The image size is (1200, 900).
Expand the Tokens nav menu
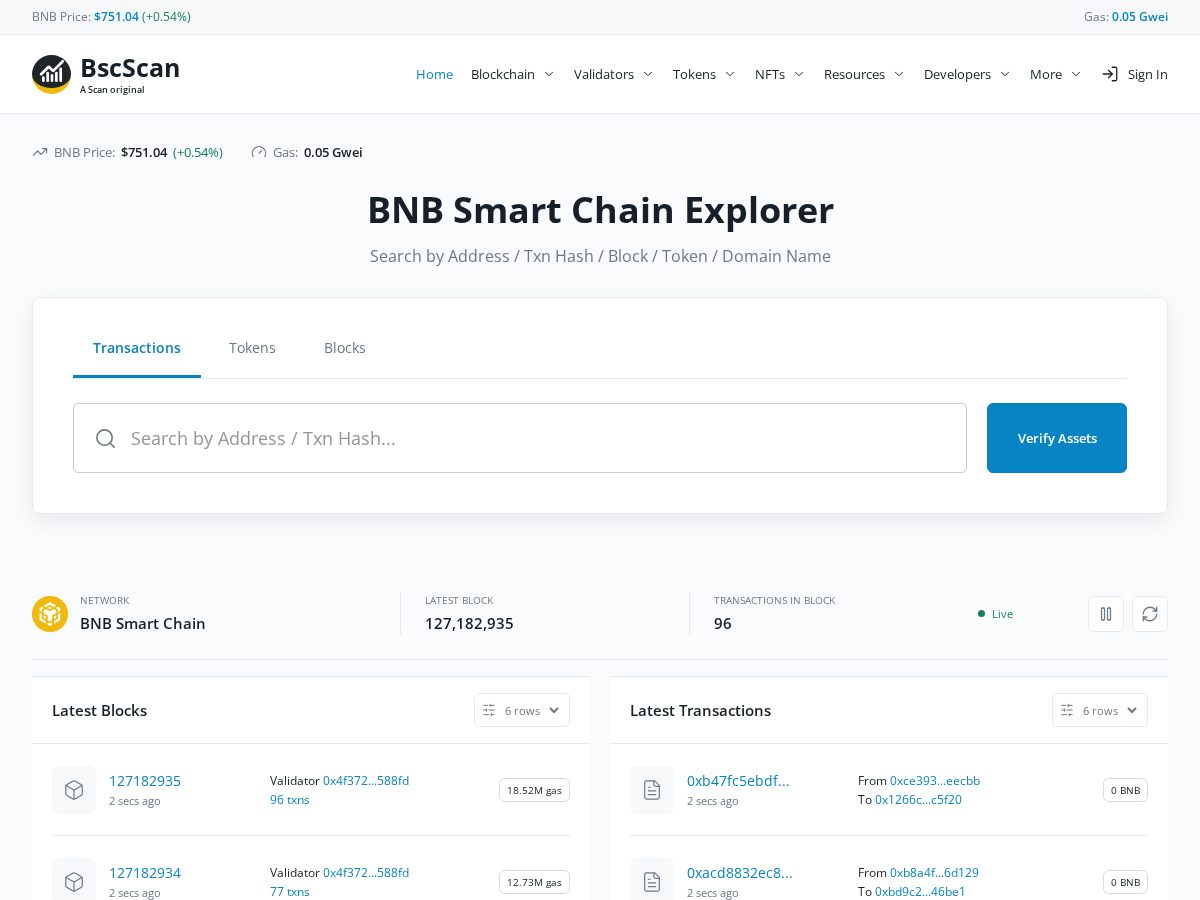(x=704, y=74)
